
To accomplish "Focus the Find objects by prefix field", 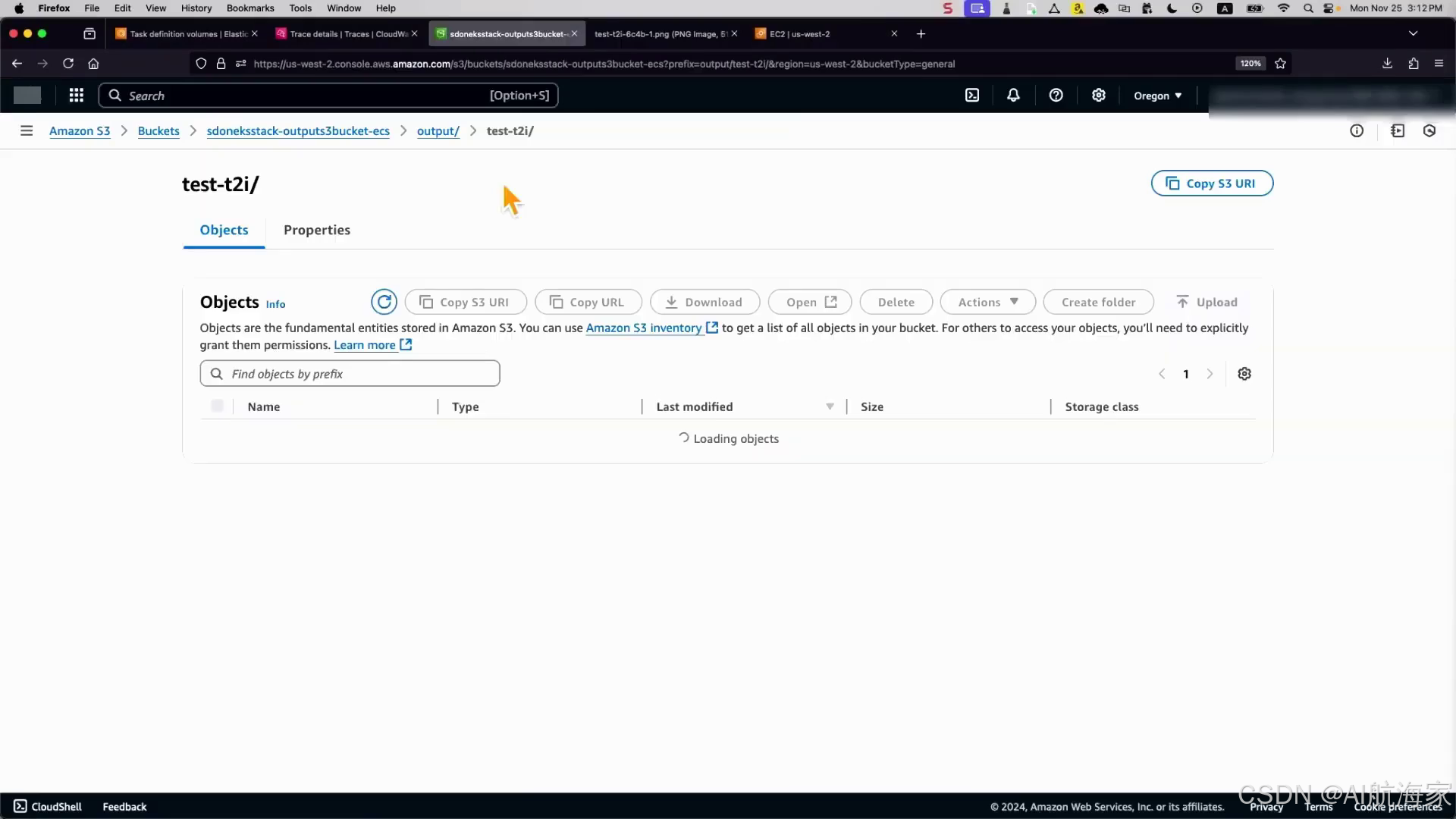I will (350, 373).
